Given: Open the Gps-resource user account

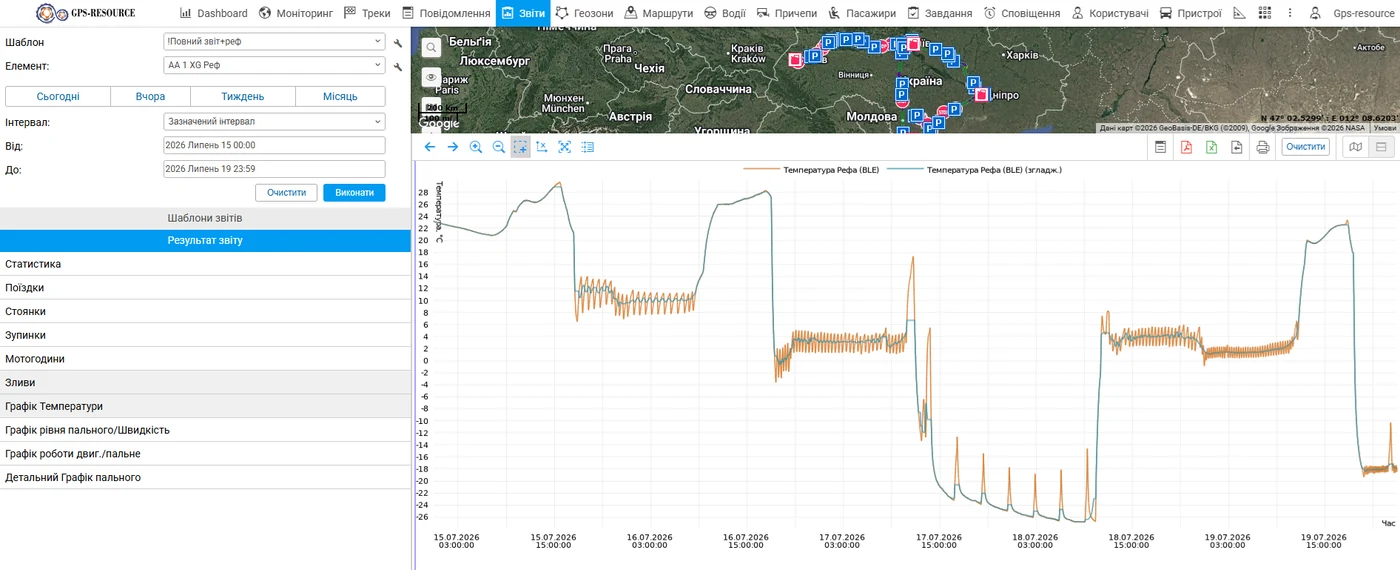Looking at the screenshot, I should 1353,13.
